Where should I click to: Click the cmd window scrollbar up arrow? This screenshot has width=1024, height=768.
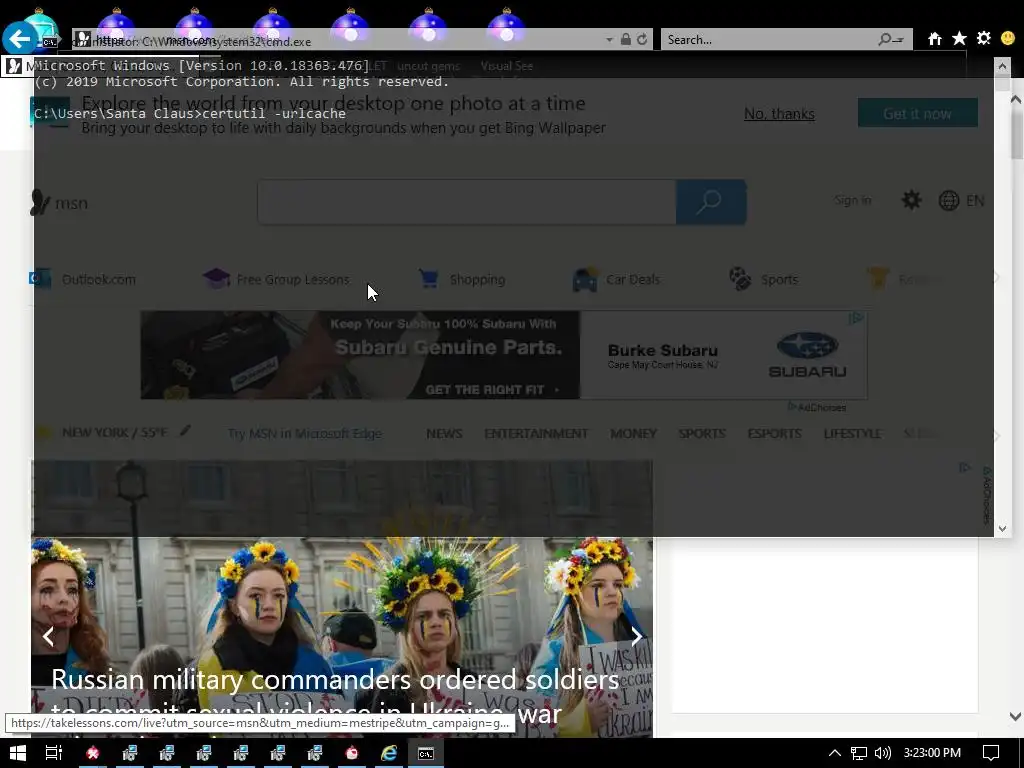[x=1002, y=65]
